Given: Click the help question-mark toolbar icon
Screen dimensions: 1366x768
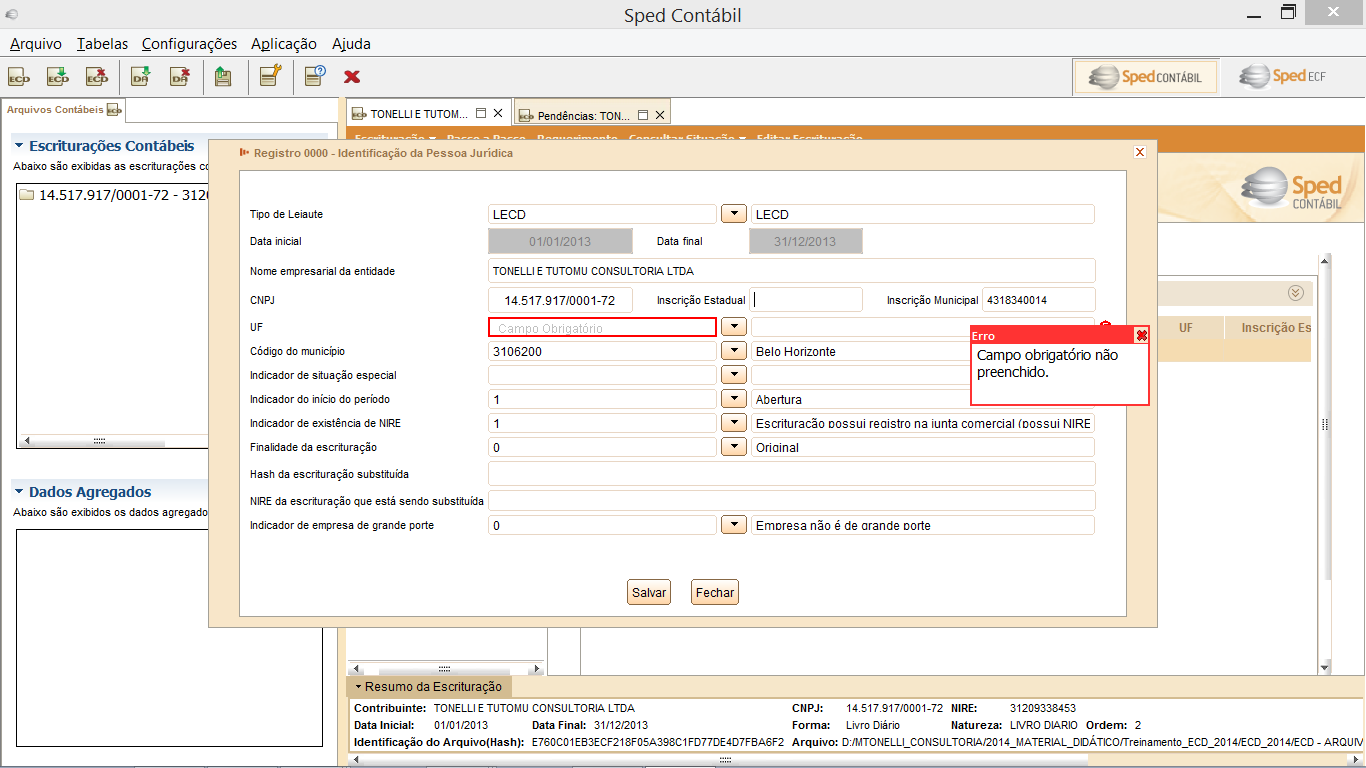Looking at the screenshot, I should pos(315,76).
